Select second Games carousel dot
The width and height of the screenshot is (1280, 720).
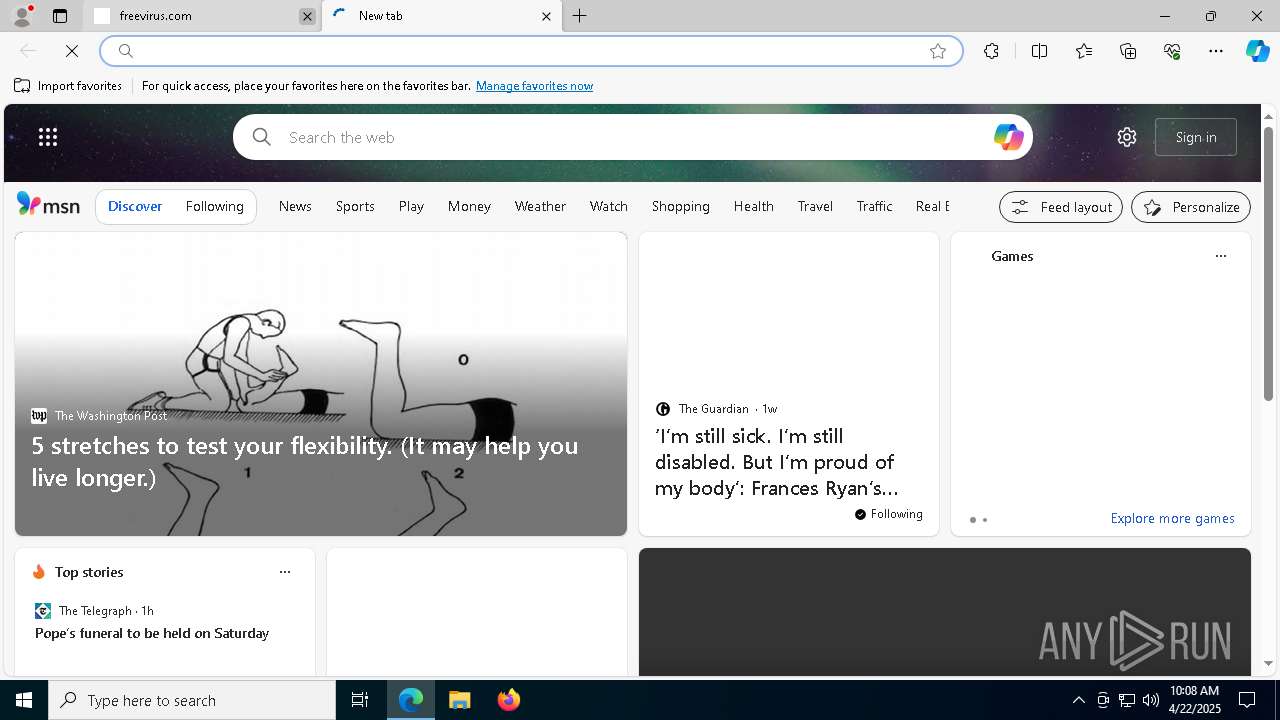point(985,520)
